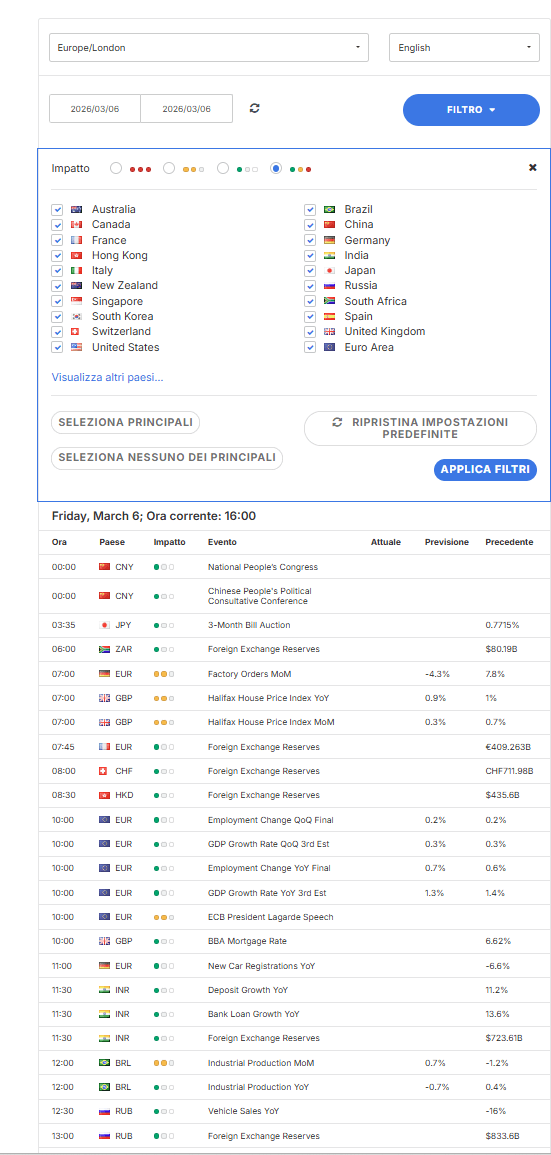Click the Previsione column header
This screenshot has height=1155, width=551.
point(446,542)
